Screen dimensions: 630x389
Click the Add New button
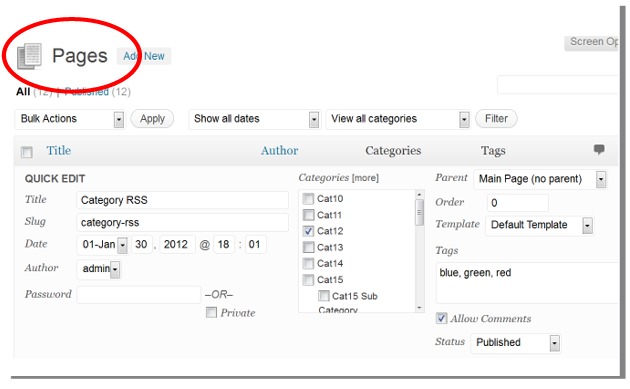tap(144, 56)
